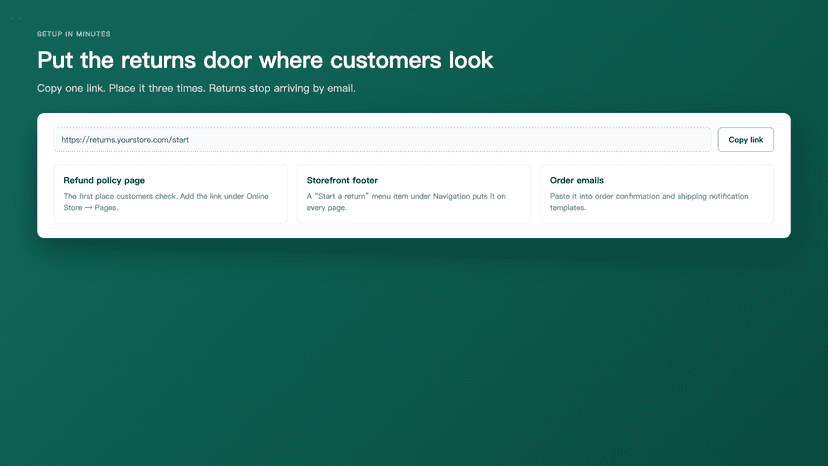
Task: Select the returns URL input field
Action: coord(383,139)
